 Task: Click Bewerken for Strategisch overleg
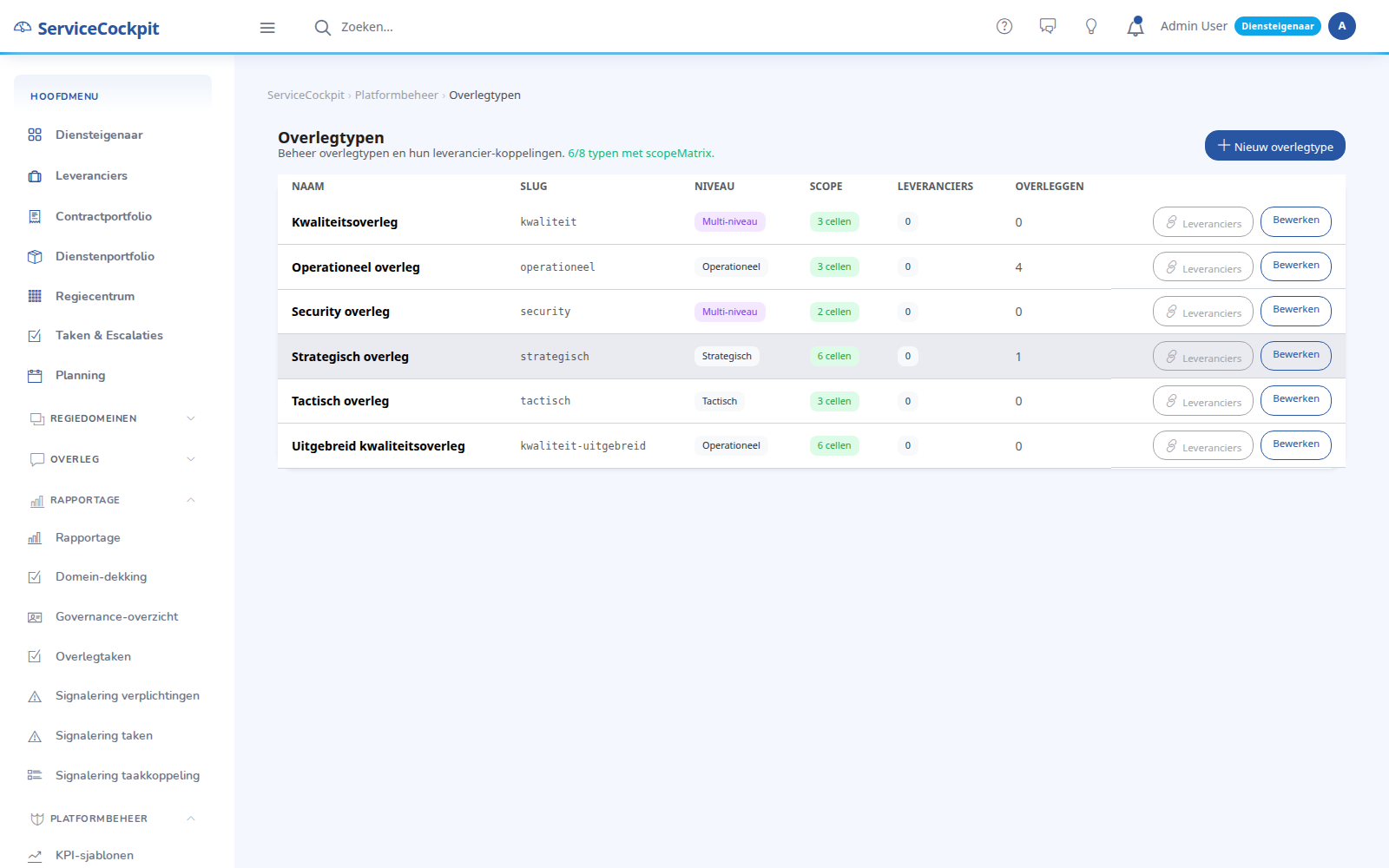(1295, 356)
